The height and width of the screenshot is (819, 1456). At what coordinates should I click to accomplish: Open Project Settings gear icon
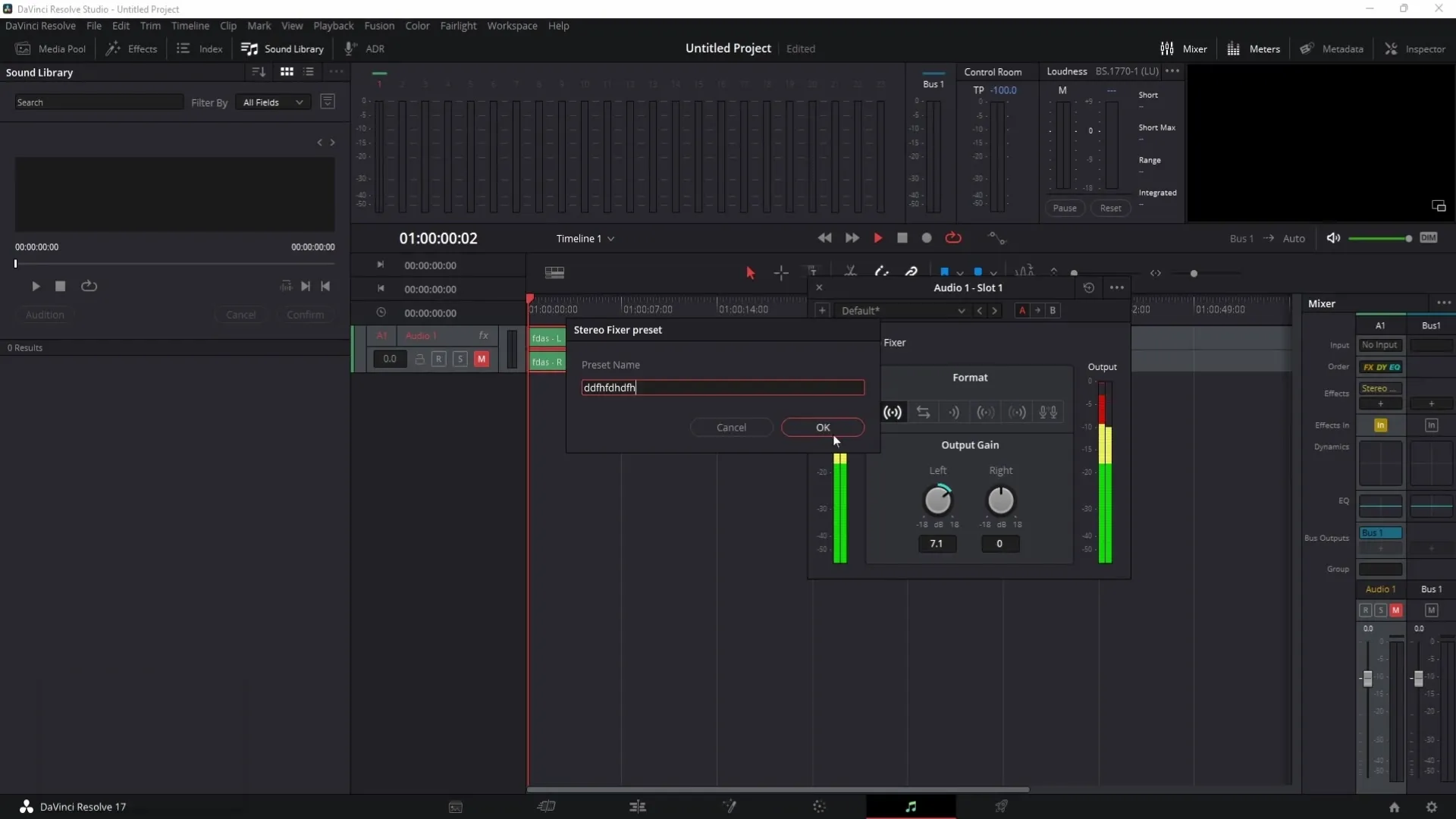[1431, 807]
